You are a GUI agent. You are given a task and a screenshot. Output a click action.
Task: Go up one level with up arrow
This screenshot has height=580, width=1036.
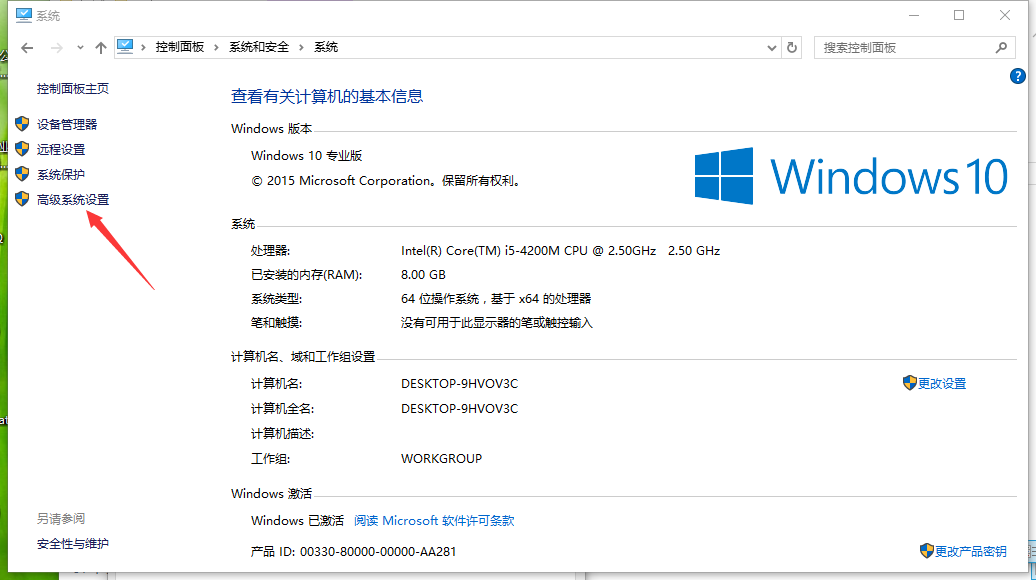pos(100,48)
